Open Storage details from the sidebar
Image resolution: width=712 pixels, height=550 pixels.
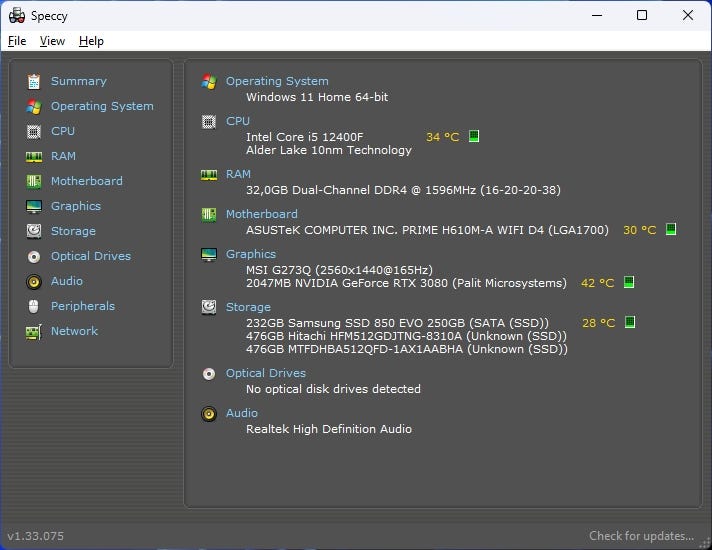(73, 231)
